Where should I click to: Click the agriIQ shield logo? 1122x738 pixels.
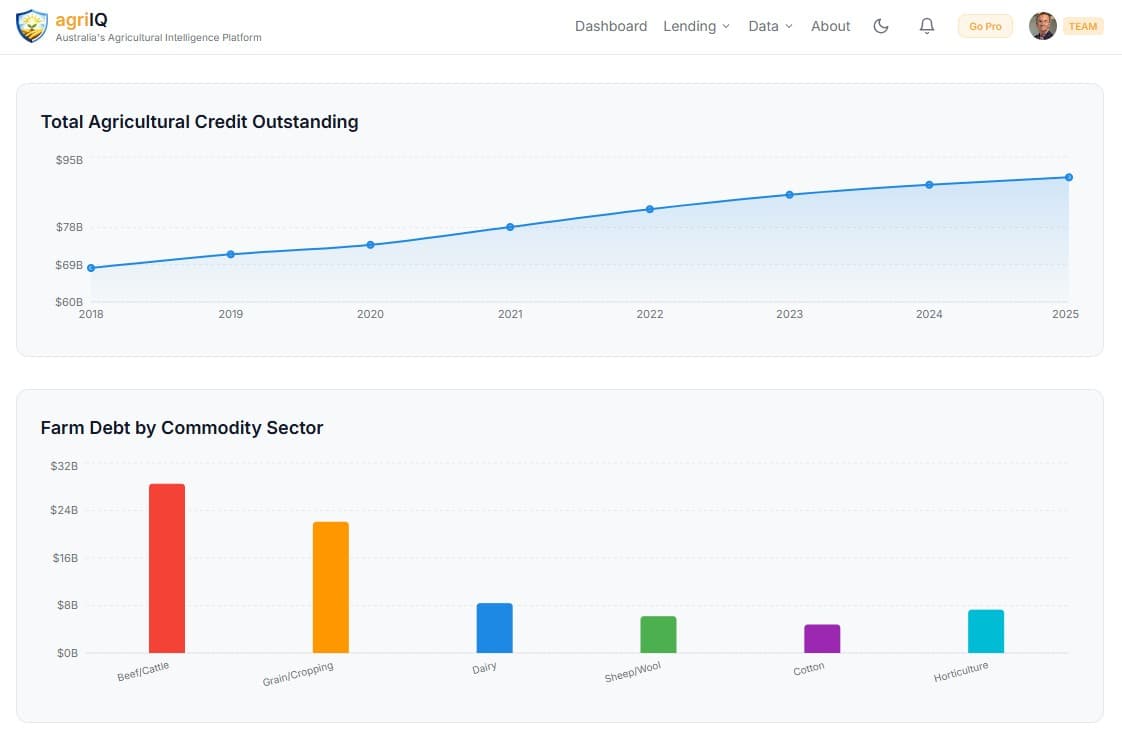[31, 26]
